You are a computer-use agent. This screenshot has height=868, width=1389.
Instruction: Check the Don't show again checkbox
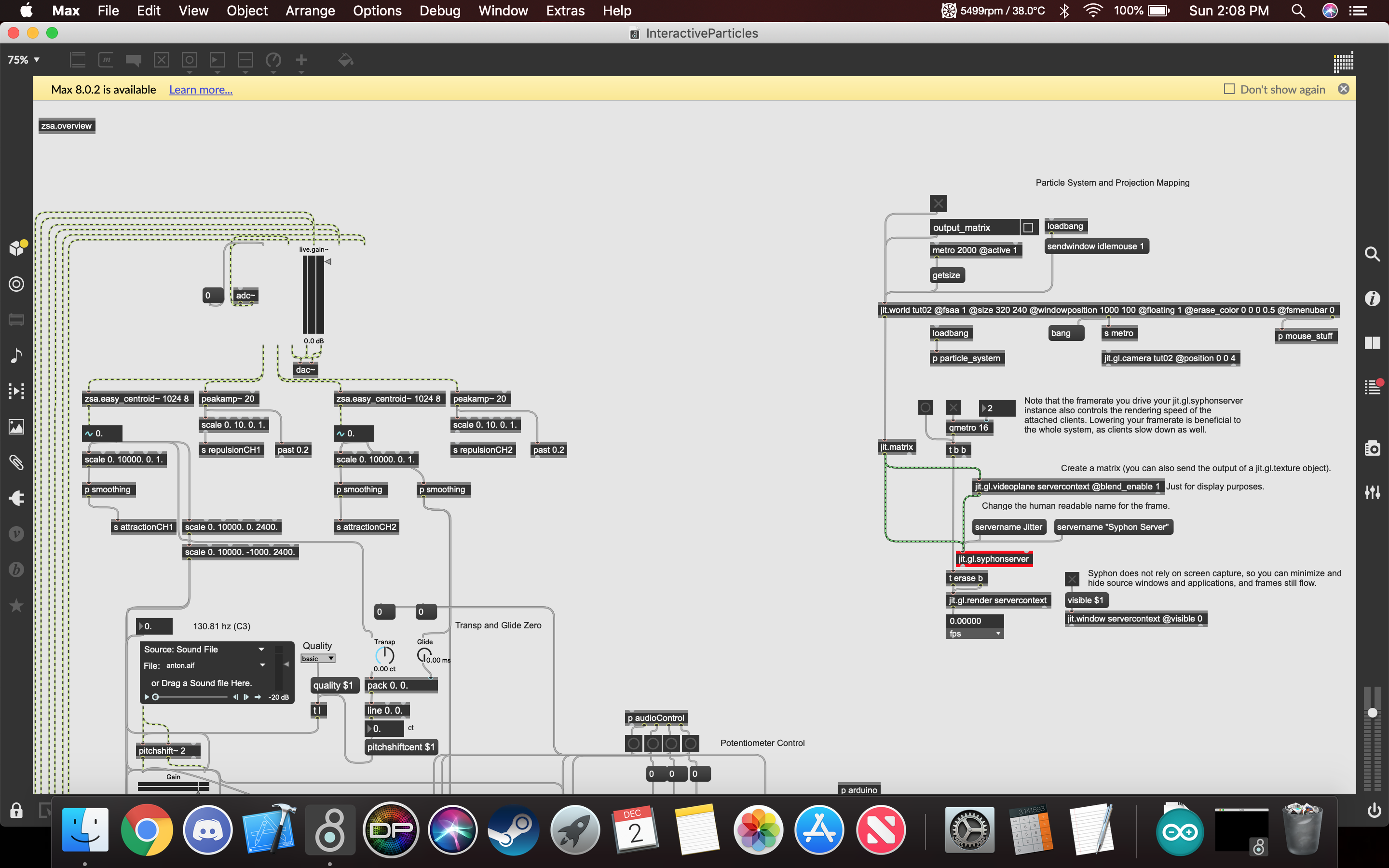1229,89
